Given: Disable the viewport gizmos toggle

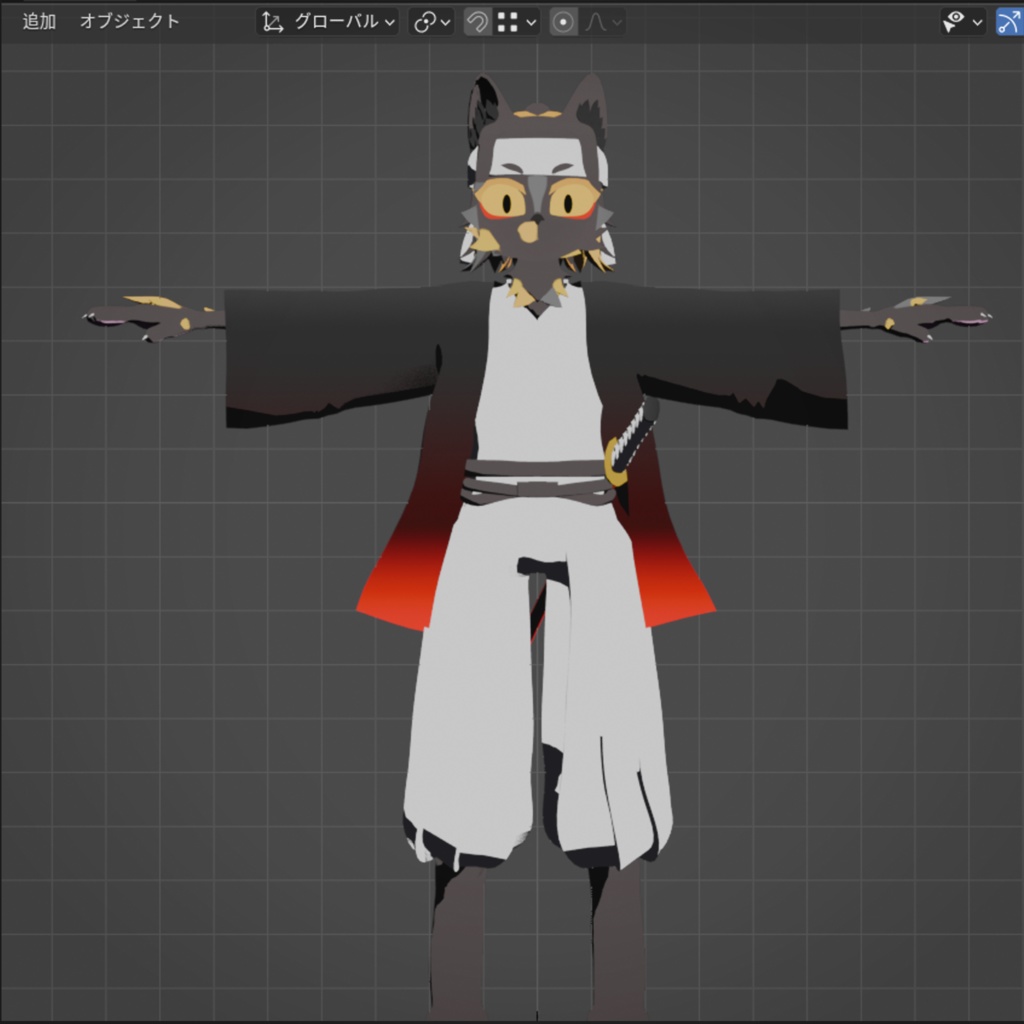Looking at the screenshot, I should click(x=1010, y=21).
